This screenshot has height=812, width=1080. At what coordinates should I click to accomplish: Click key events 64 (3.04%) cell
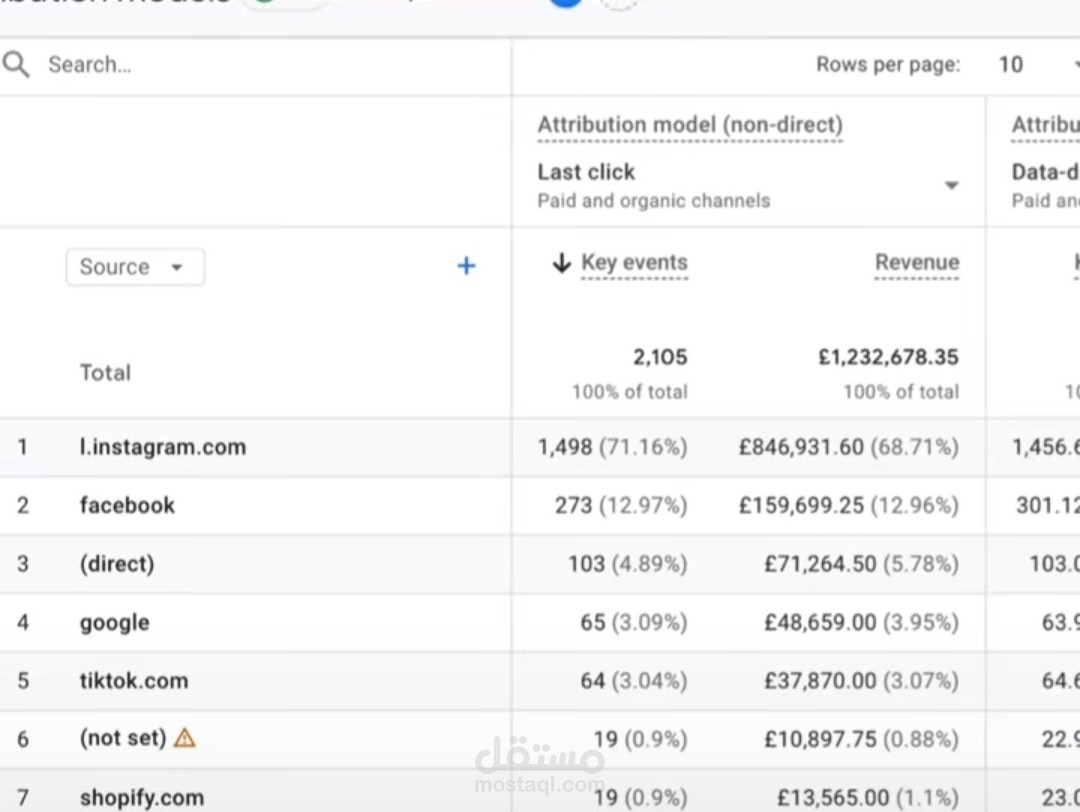click(634, 681)
